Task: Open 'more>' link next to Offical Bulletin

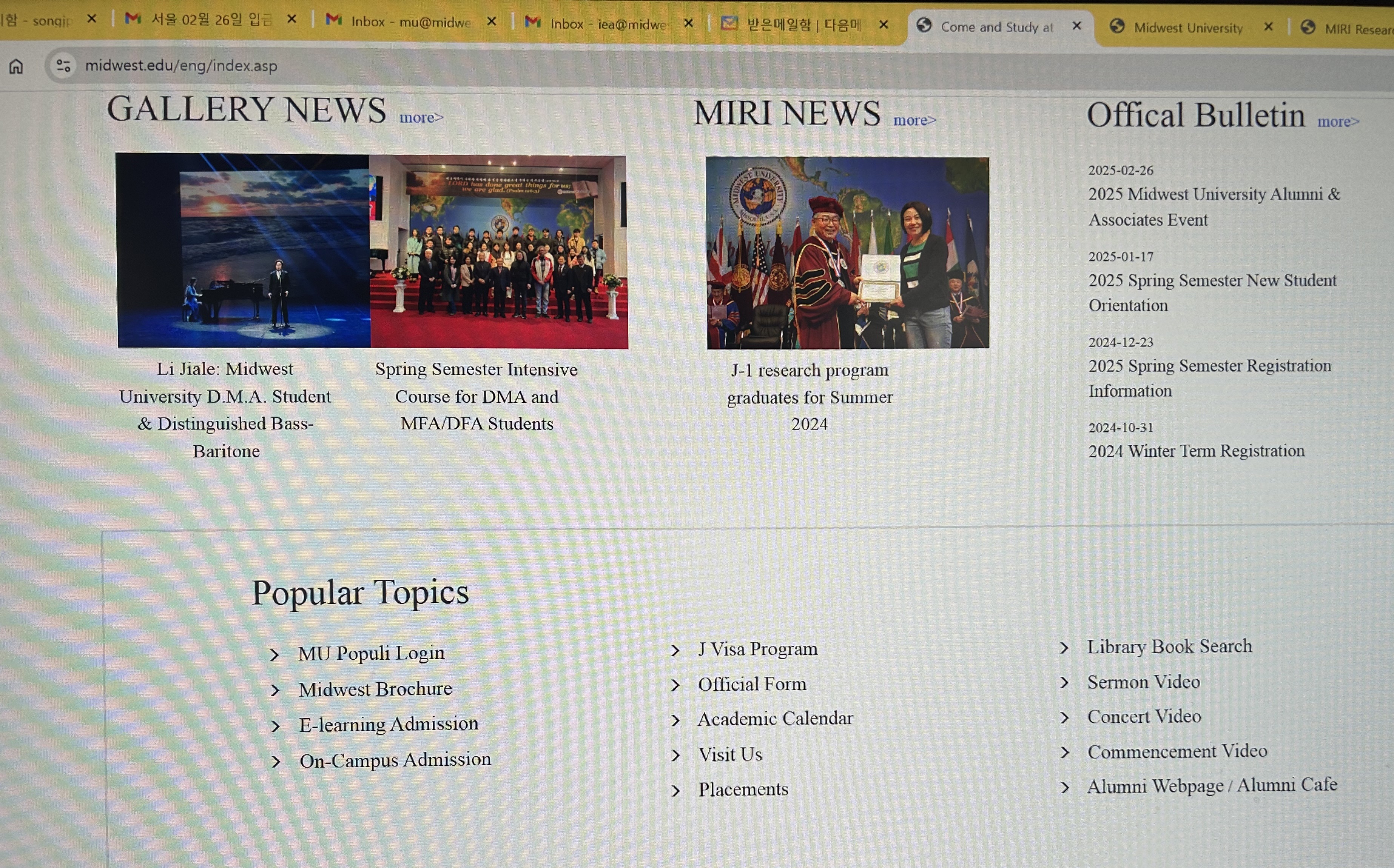Action: point(1338,122)
